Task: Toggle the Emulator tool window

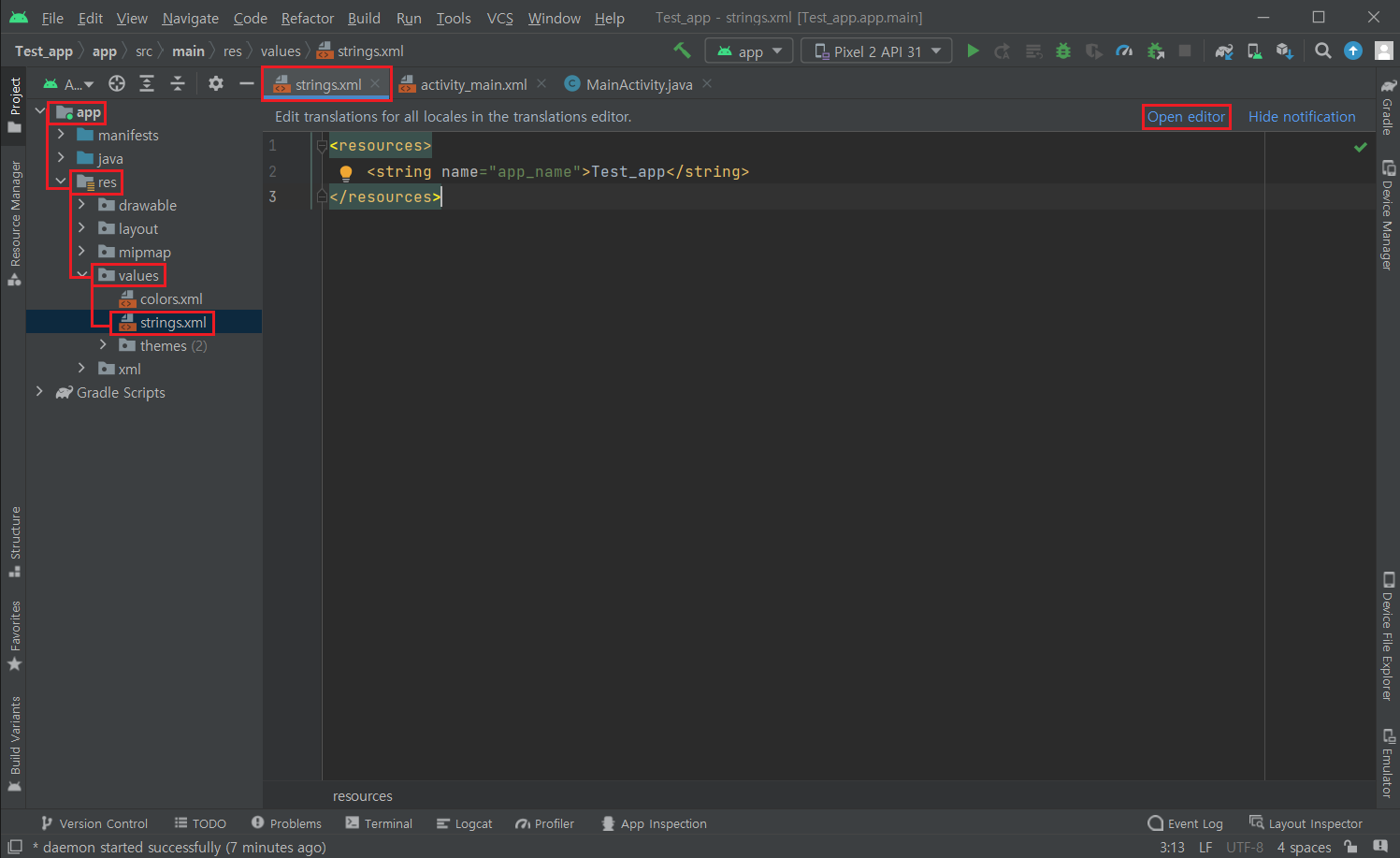Action: (x=1388, y=762)
